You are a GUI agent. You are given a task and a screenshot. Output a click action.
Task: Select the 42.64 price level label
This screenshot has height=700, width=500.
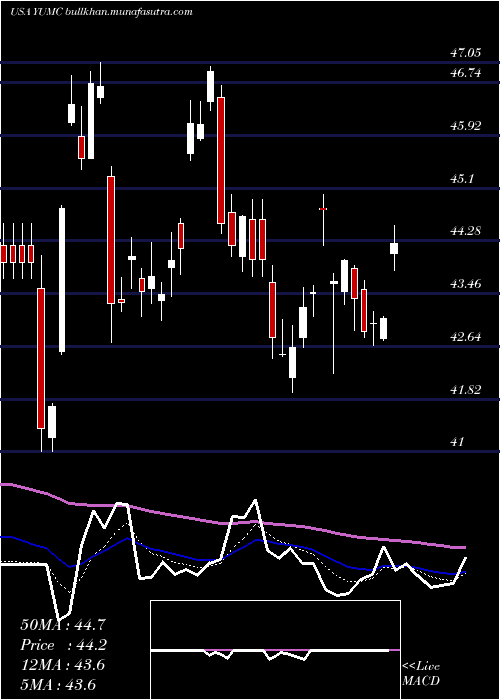(x=465, y=337)
